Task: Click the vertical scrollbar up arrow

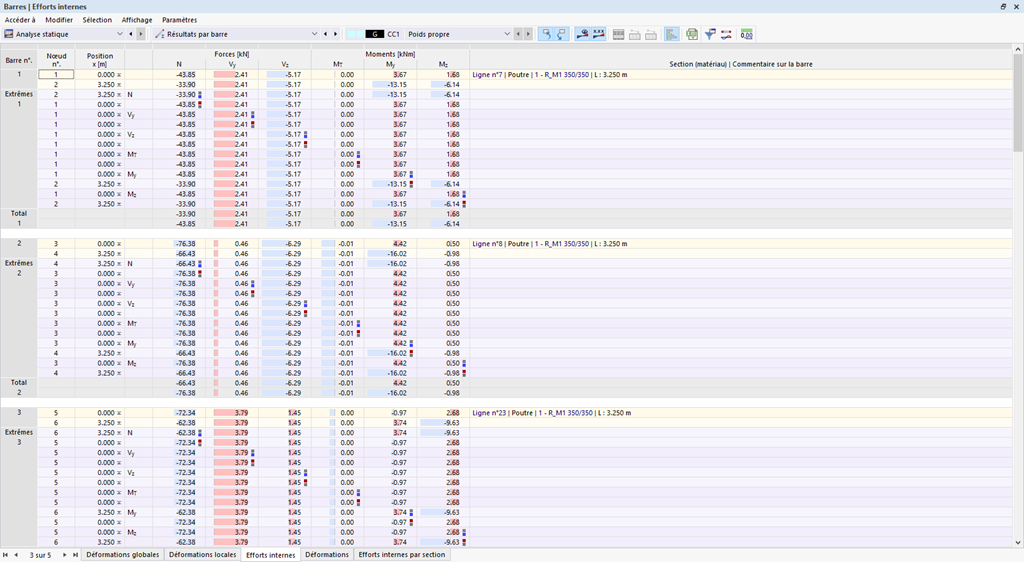Action: click(x=1018, y=49)
